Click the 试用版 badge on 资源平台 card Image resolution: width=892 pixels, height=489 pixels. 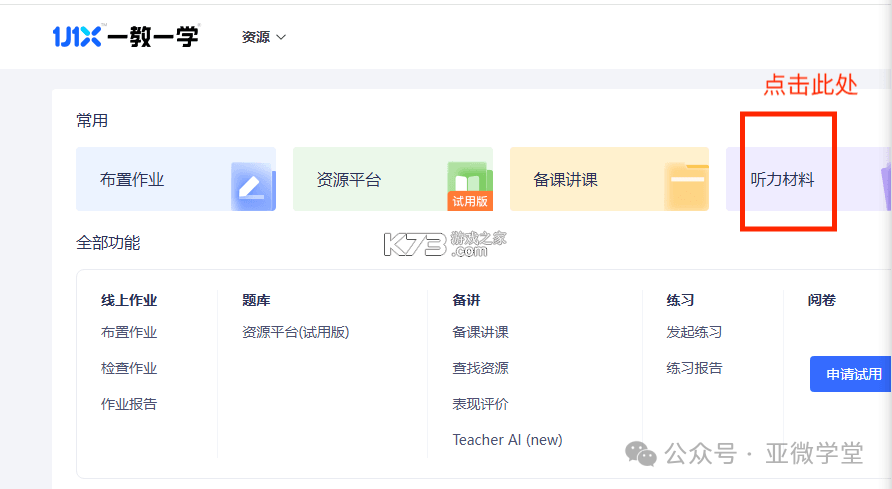(470, 201)
